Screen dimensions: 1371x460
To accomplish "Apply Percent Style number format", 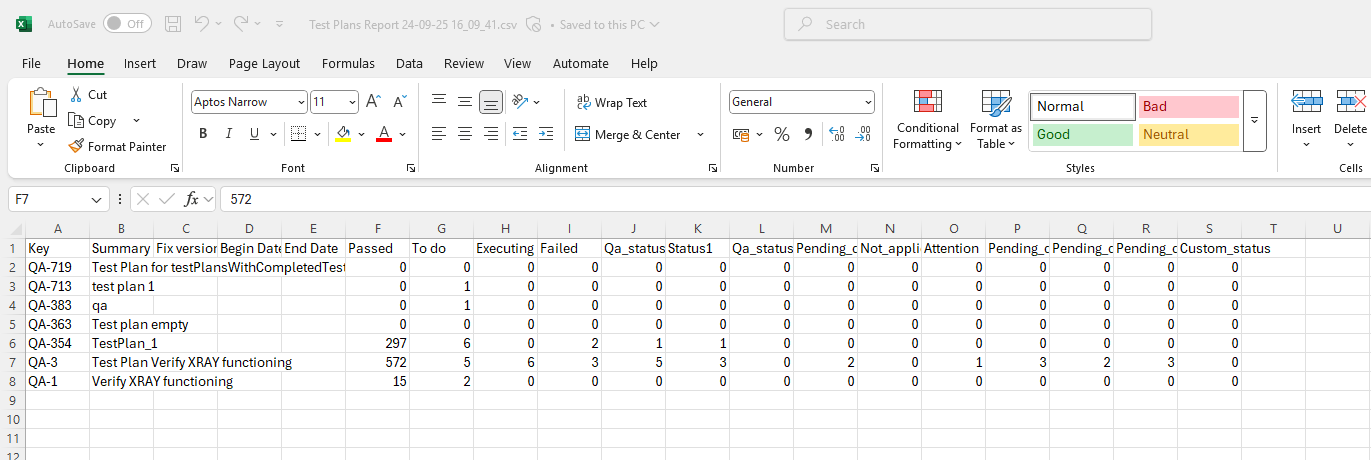I will (782, 134).
